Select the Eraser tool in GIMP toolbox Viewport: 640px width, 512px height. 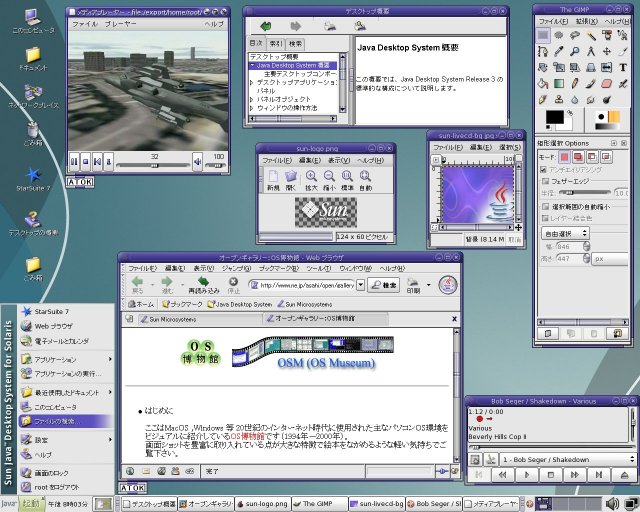(607, 84)
